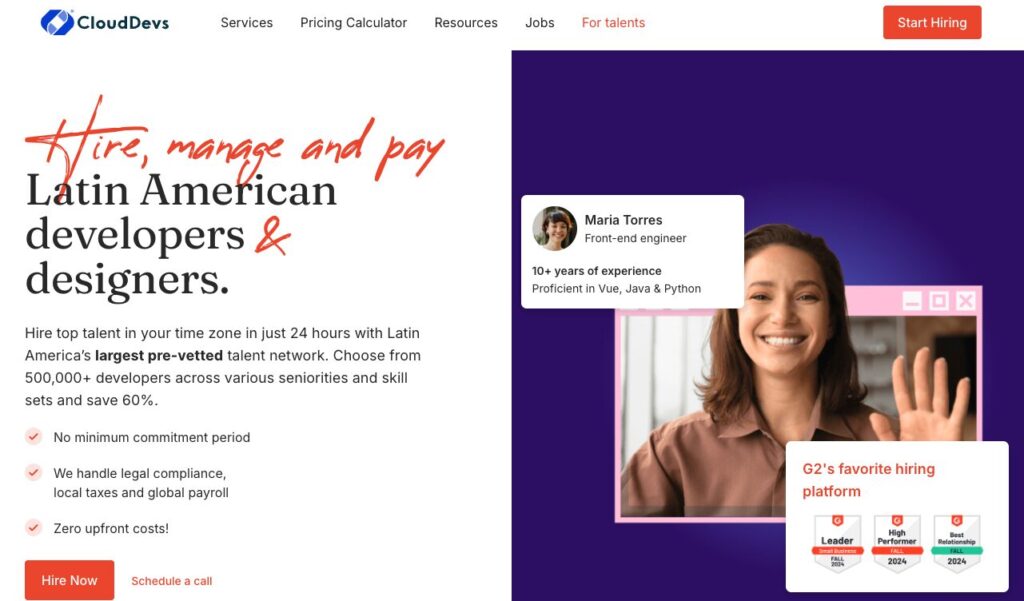Click the maximize square icon on pink window

(939, 301)
